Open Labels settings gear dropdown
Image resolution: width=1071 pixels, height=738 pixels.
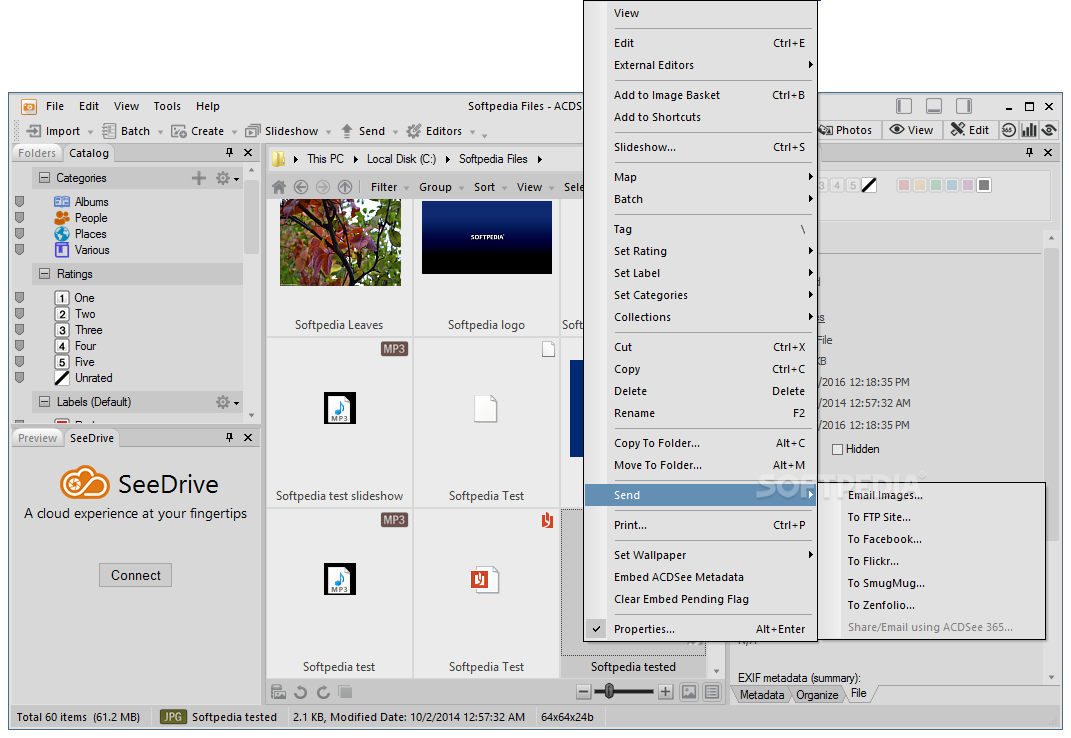[227, 402]
